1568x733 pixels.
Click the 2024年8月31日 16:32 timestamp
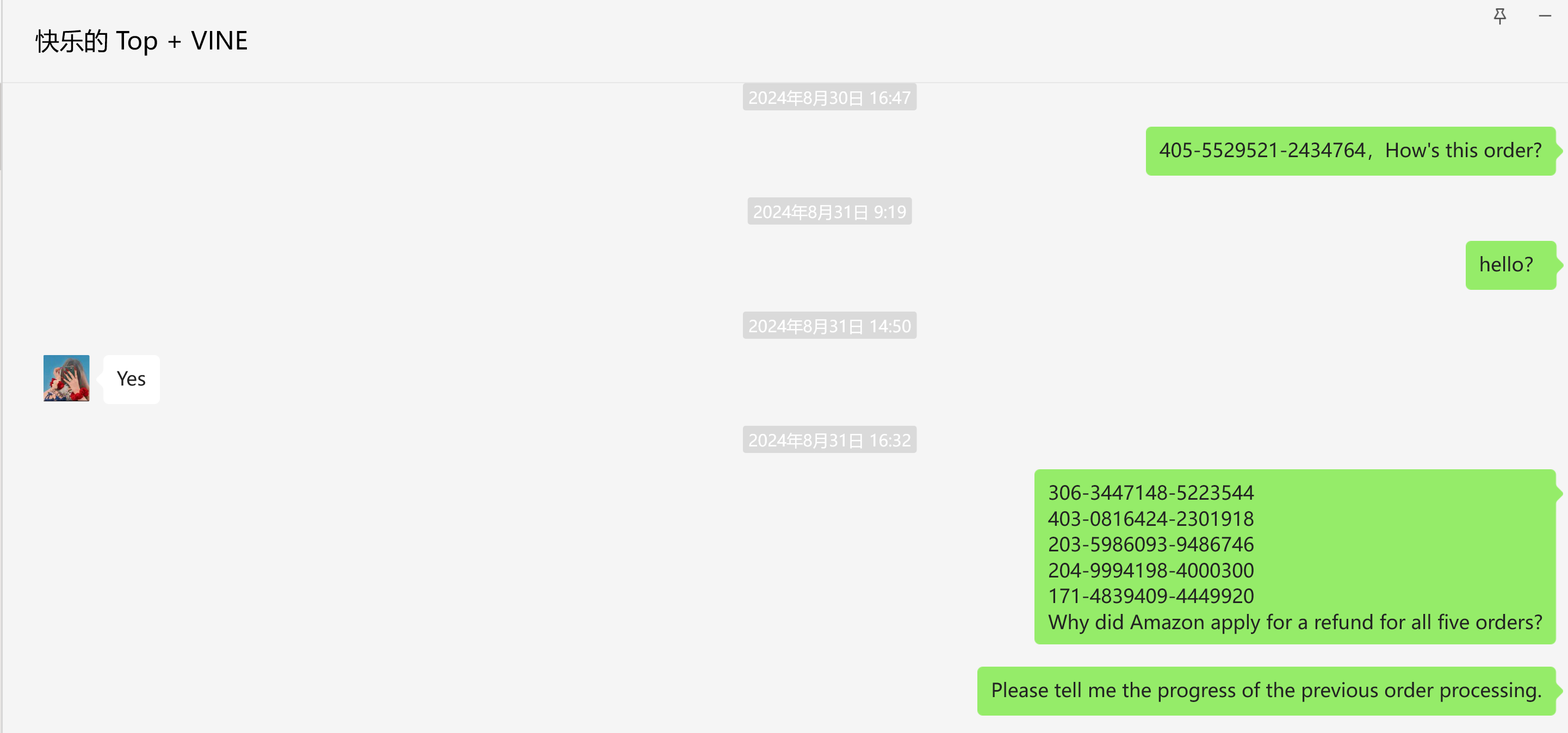(829, 439)
